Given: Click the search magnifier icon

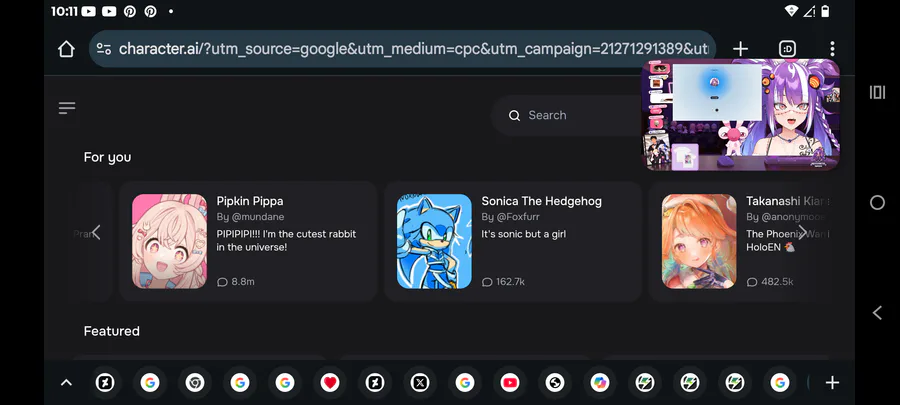Looking at the screenshot, I should pyautogui.click(x=514, y=115).
